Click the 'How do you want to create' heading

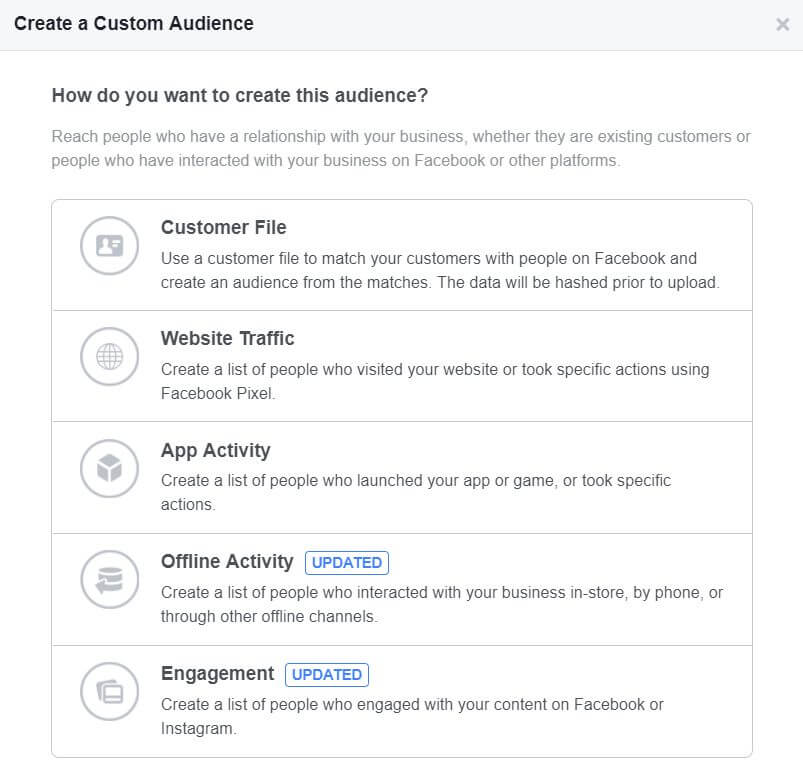pyautogui.click(x=240, y=96)
